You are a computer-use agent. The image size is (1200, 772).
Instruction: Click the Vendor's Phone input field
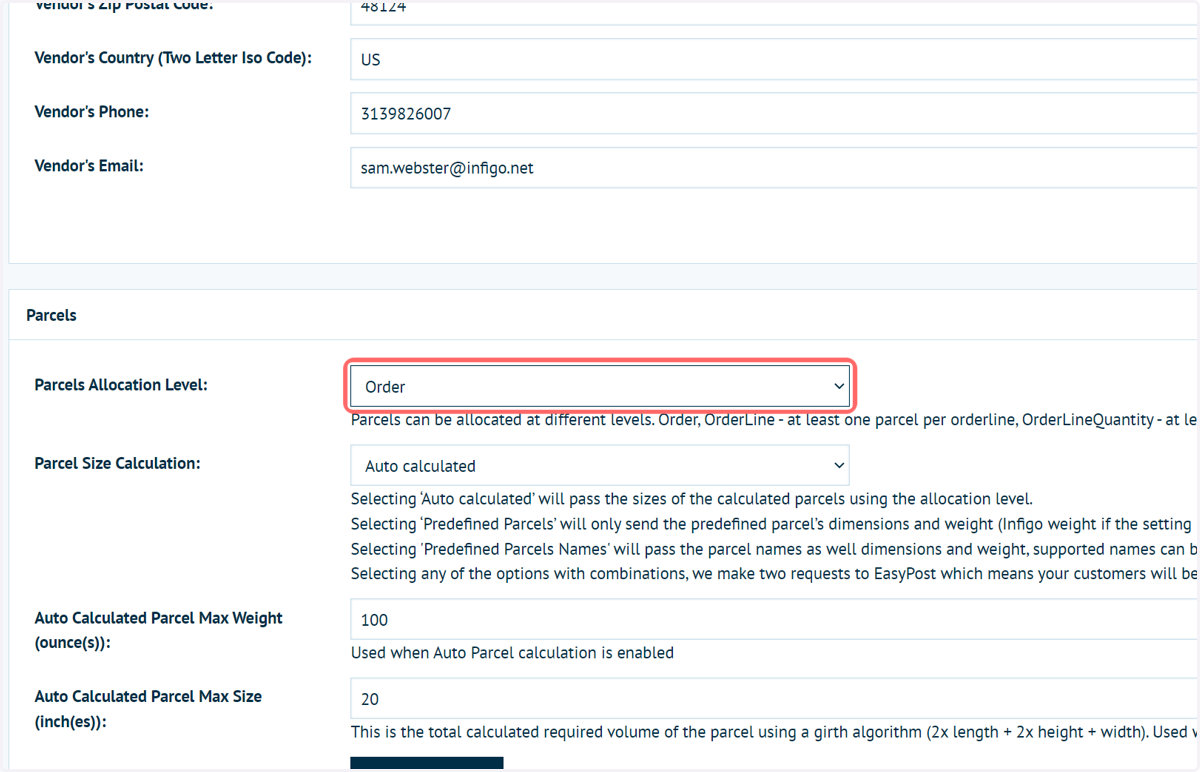pyautogui.click(x=775, y=114)
